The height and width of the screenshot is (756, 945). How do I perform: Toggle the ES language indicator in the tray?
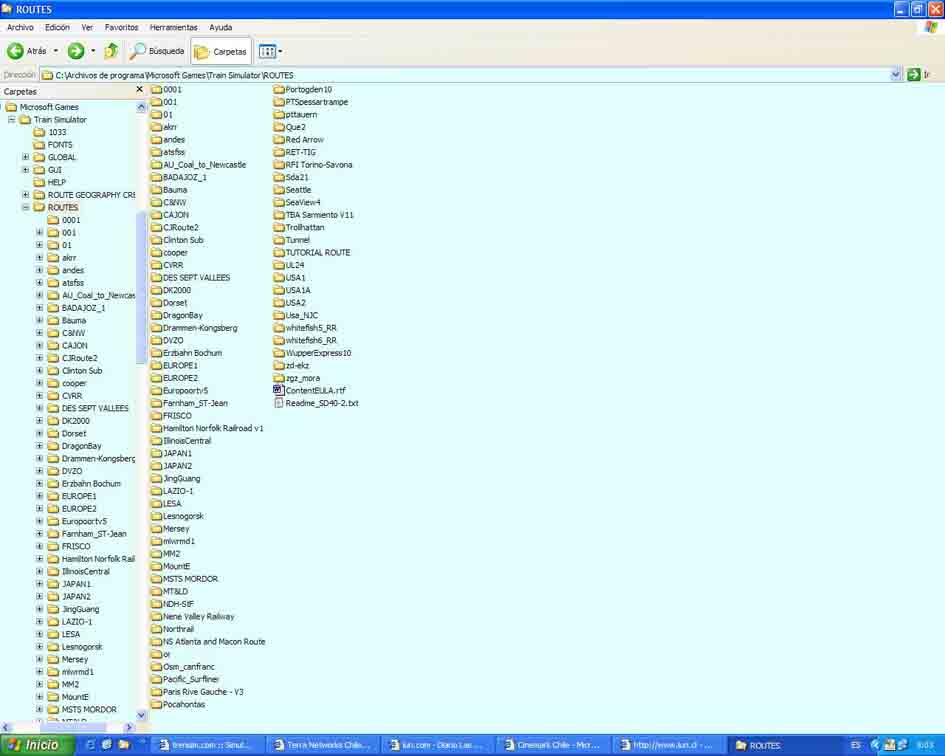pos(855,745)
